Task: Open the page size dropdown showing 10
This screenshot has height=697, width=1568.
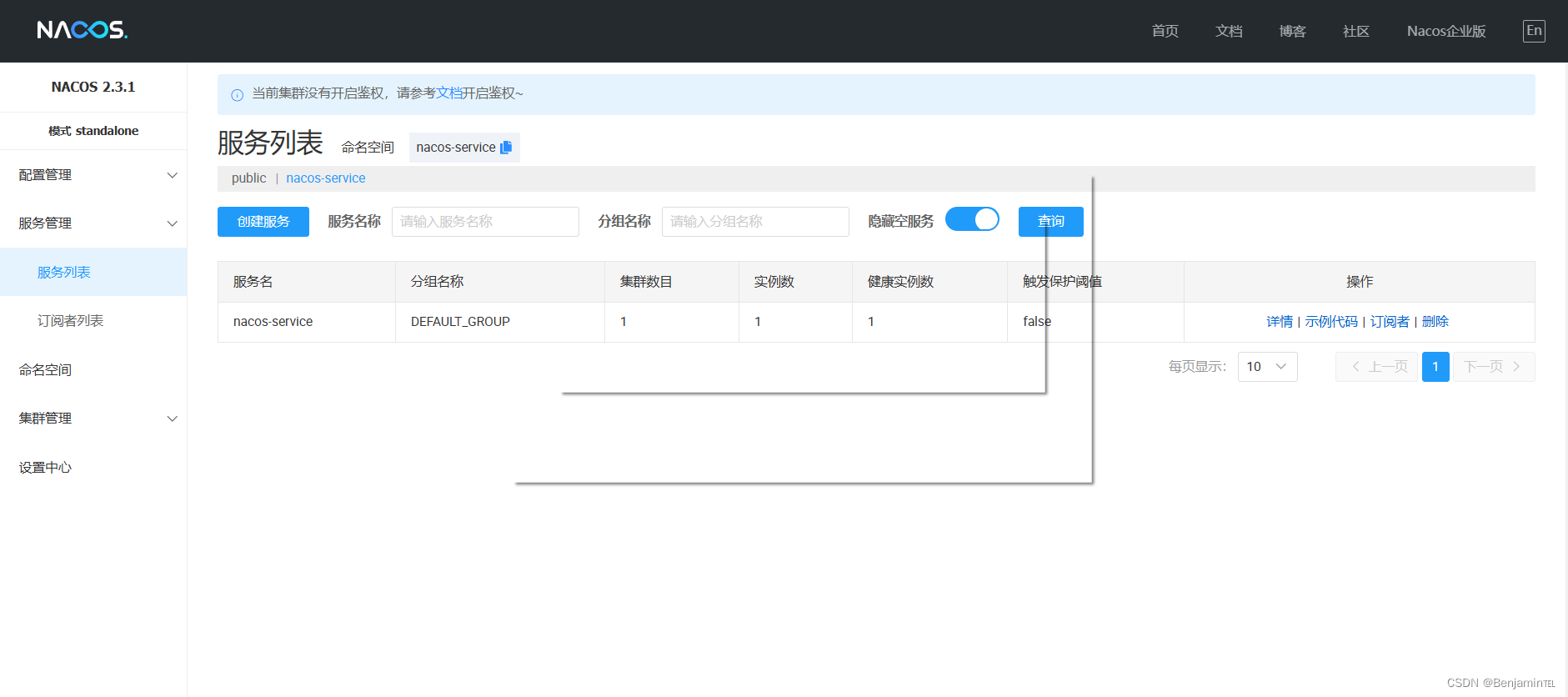Action: pyautogui.click(x=1267, y=367)
